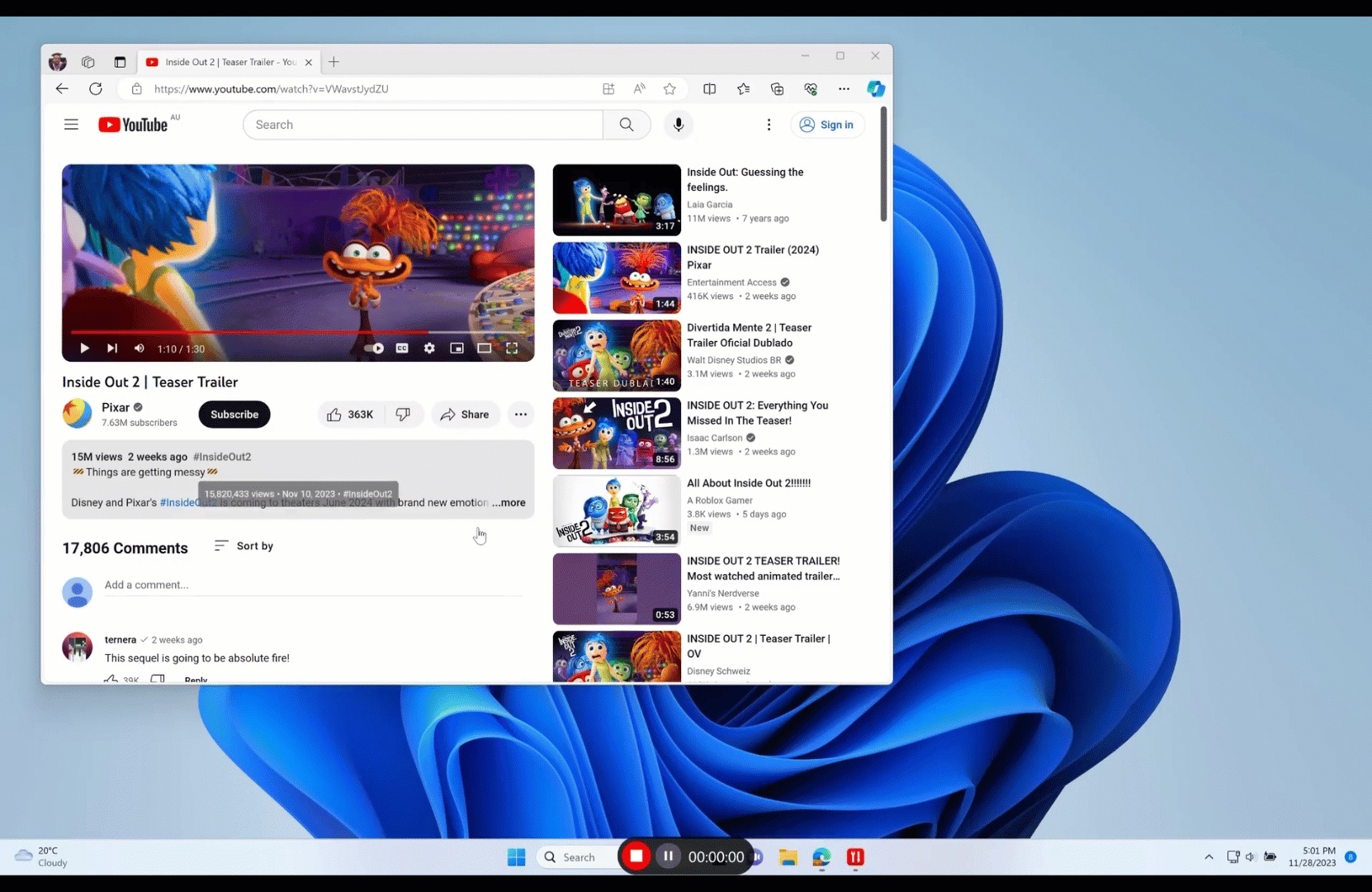Mute the video volume

140,349
